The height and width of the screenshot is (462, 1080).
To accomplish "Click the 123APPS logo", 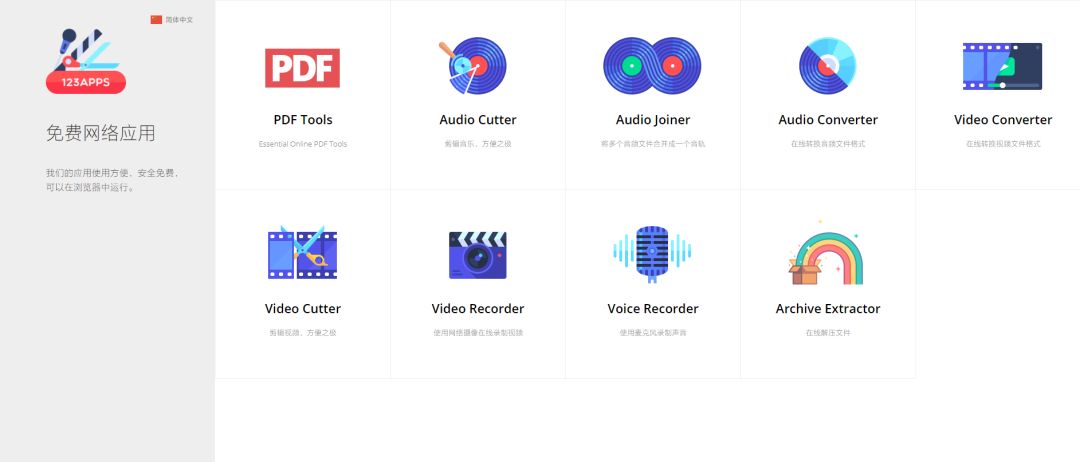I will [x=86, y=60].
